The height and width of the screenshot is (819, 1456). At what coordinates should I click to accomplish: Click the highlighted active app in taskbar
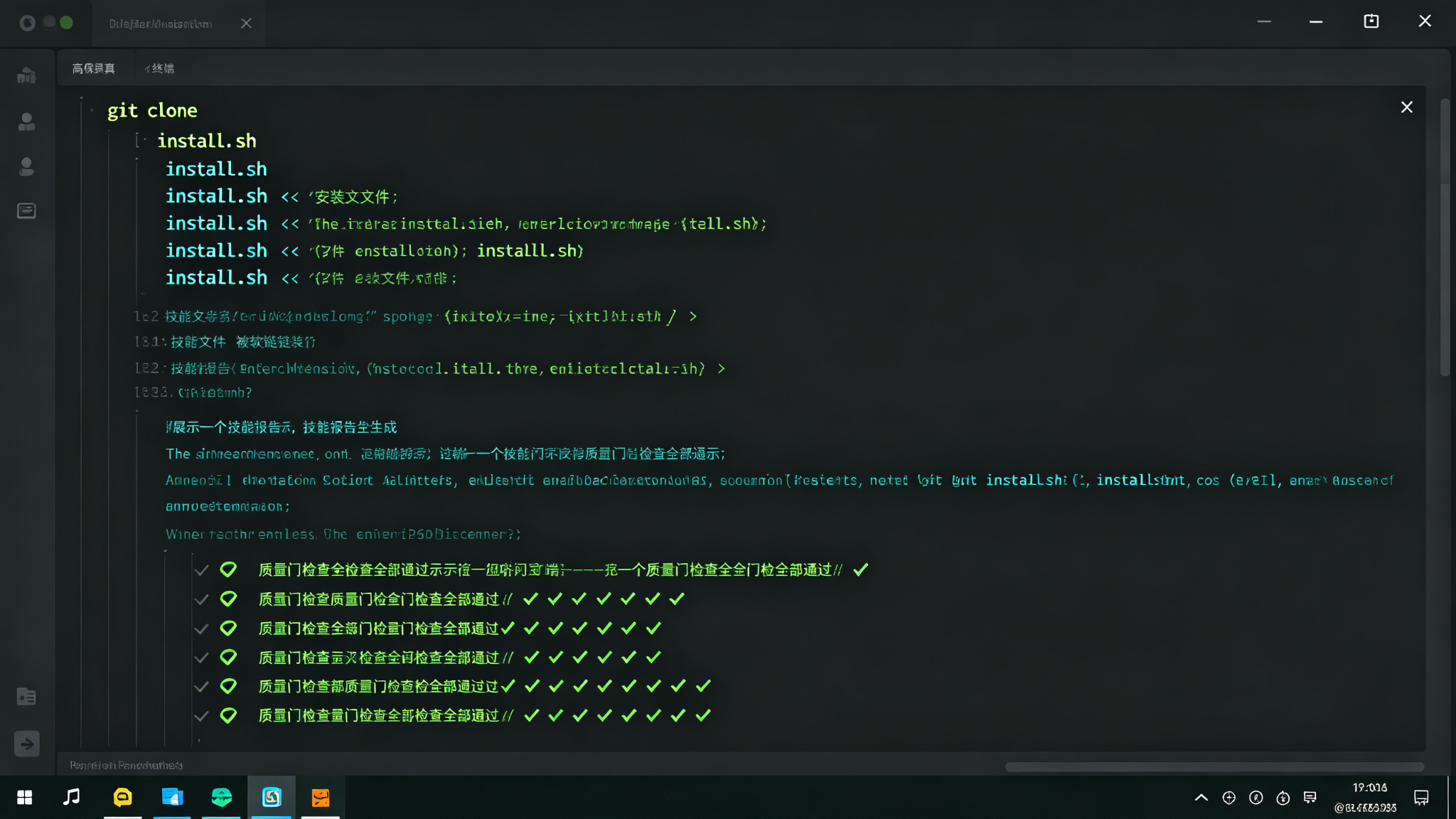tap(272, 797)
